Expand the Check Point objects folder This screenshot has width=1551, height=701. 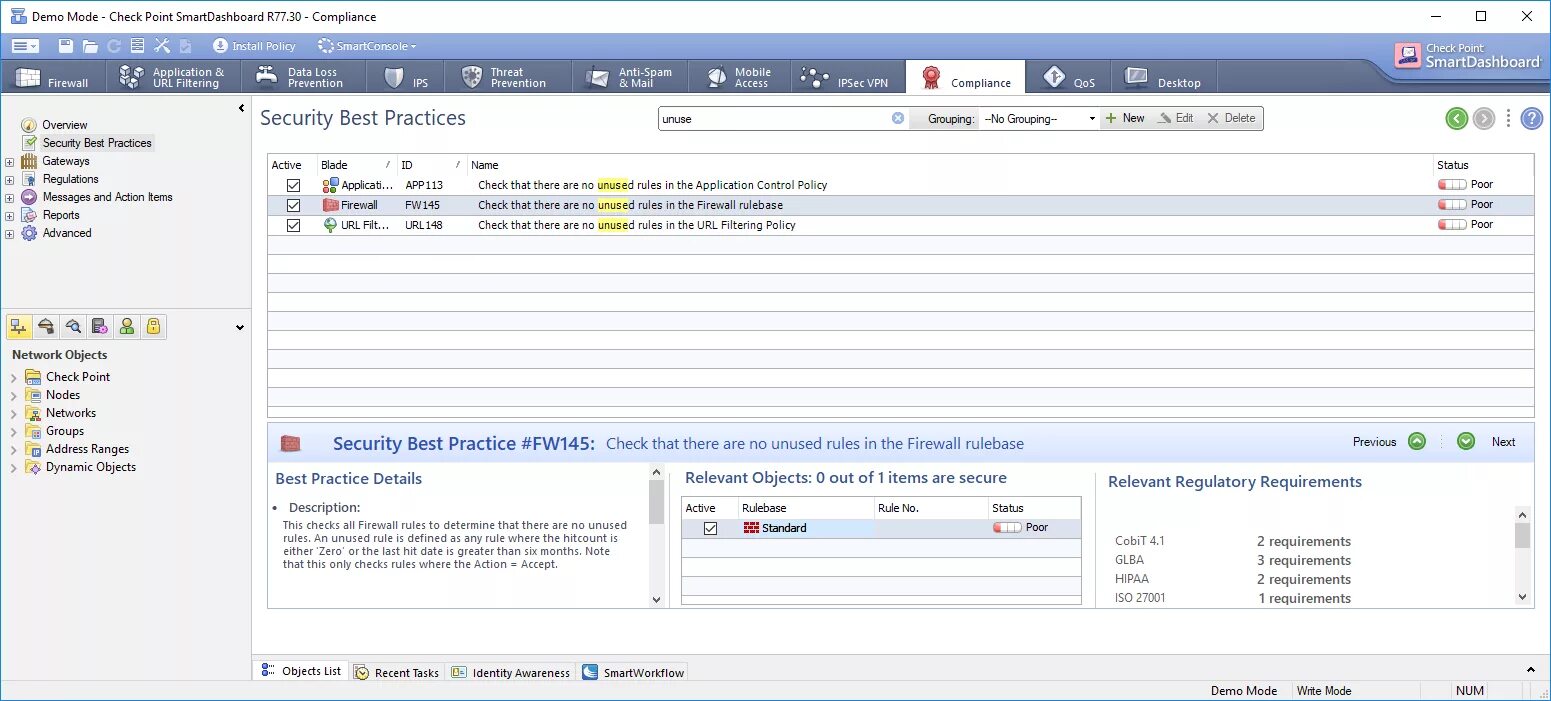point(13,377)
